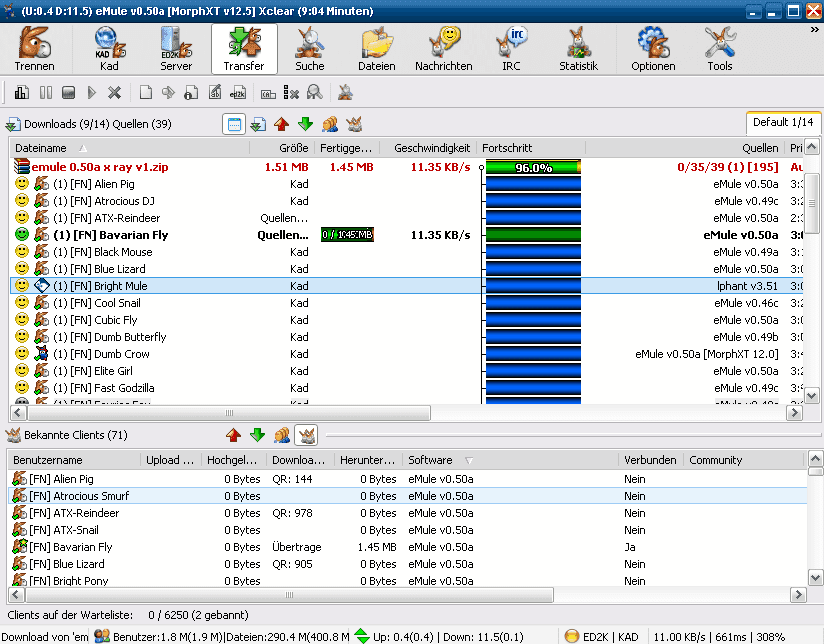Click the open file page icon
The image size is (824, 644).
pos(146,93)
